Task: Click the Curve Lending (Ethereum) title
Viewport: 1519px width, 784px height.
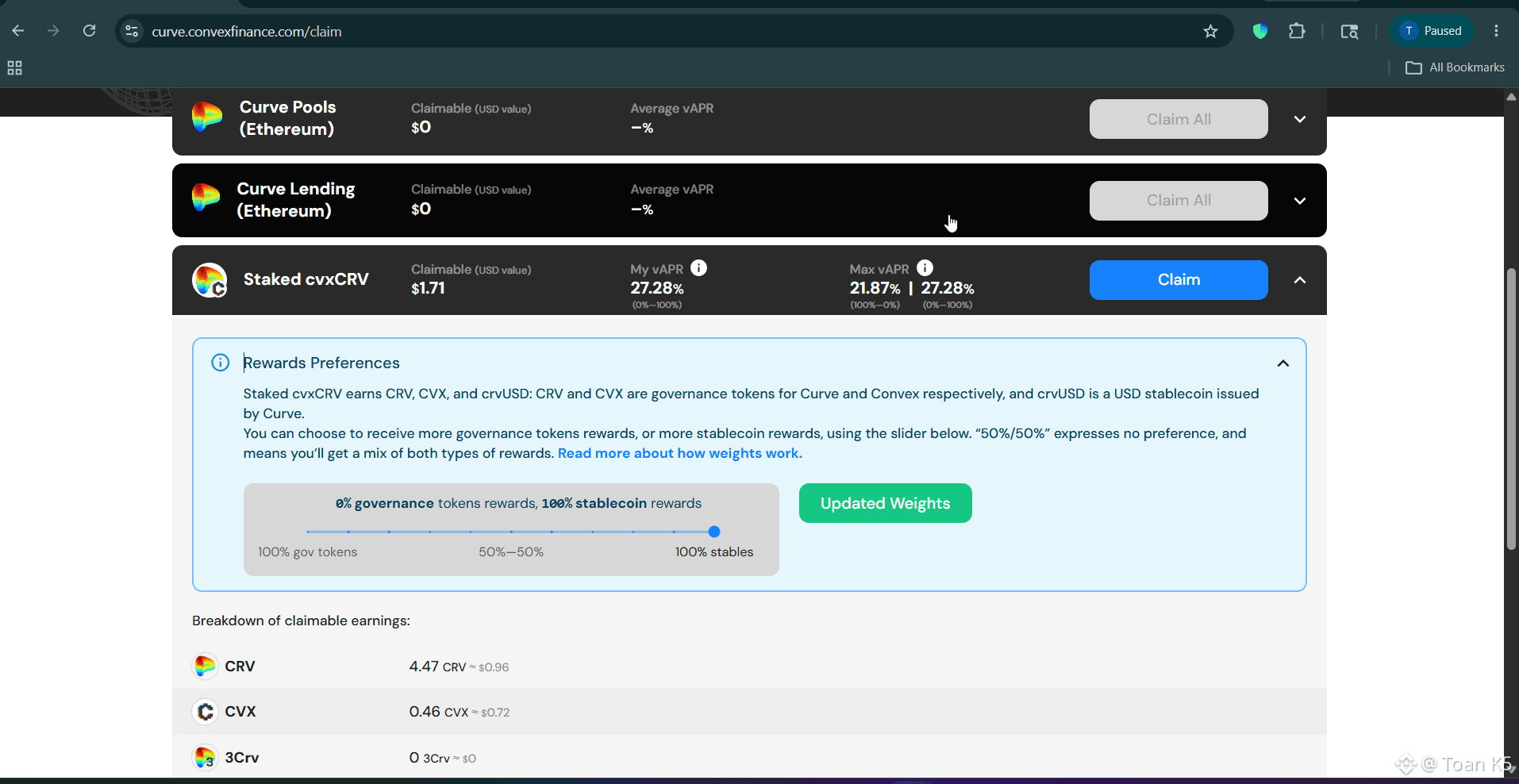Action: 296,200
